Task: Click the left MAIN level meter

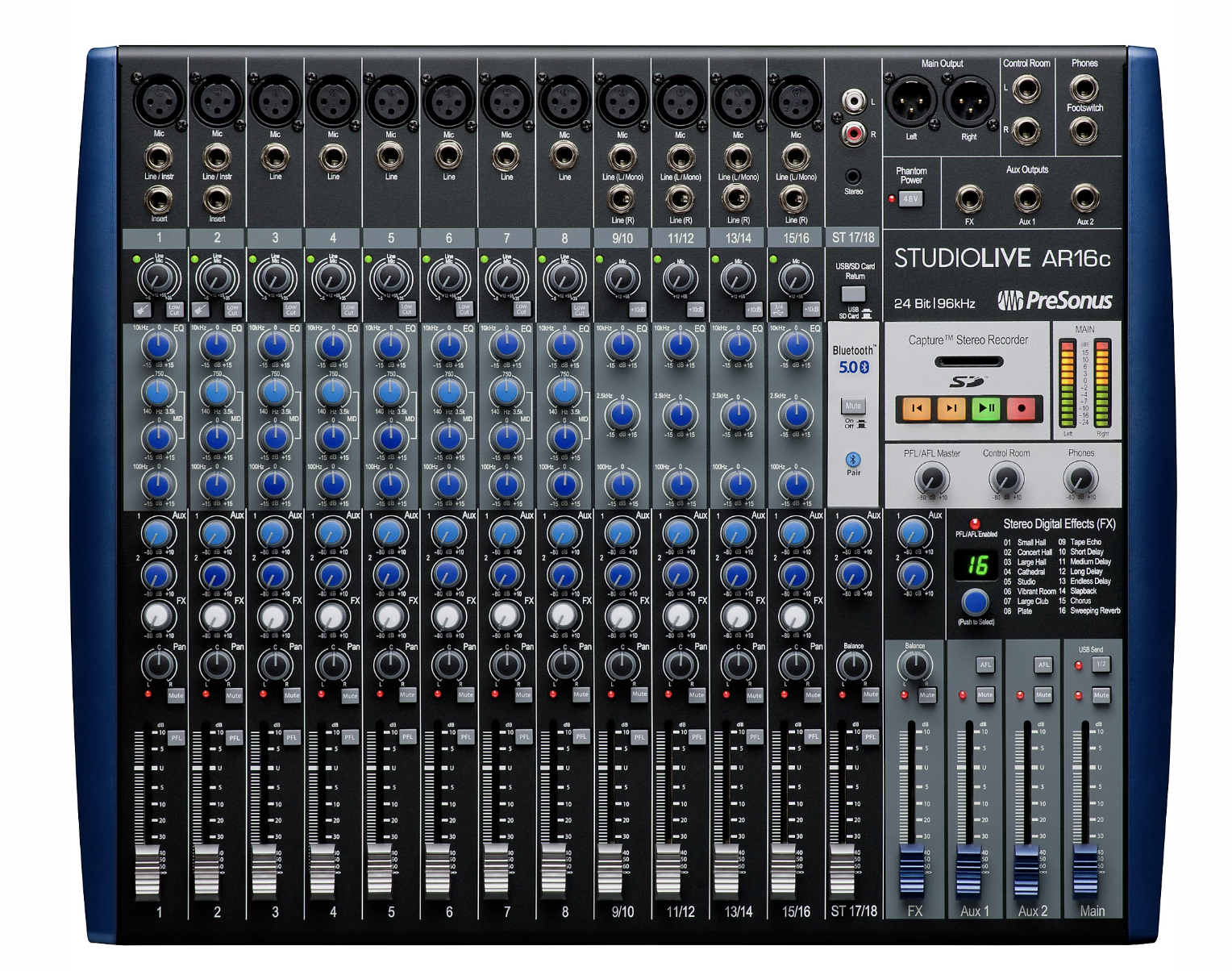Action: point(1068,384)
